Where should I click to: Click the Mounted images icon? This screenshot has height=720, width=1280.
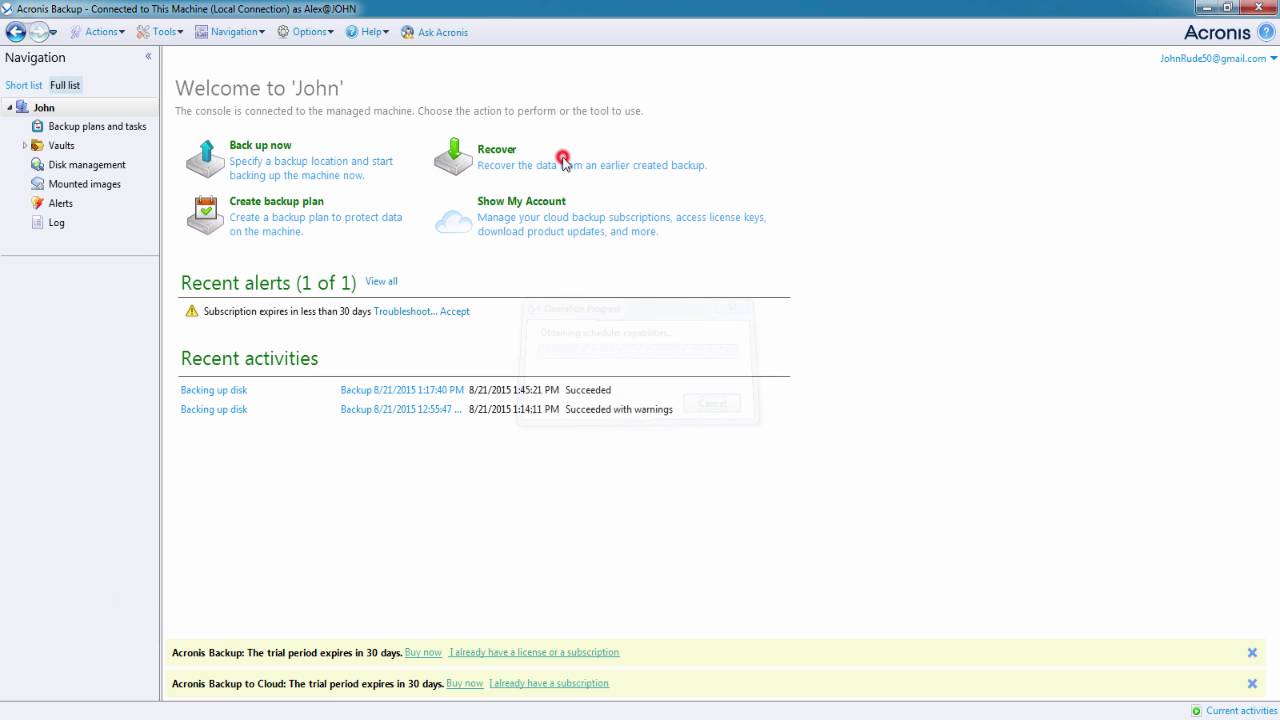pos(38,184)
